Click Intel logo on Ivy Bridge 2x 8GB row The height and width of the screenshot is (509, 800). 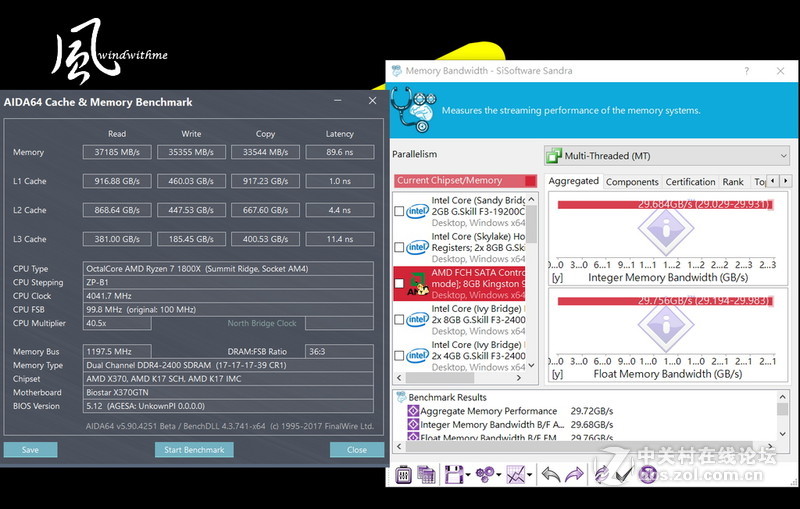pos(417,320)
